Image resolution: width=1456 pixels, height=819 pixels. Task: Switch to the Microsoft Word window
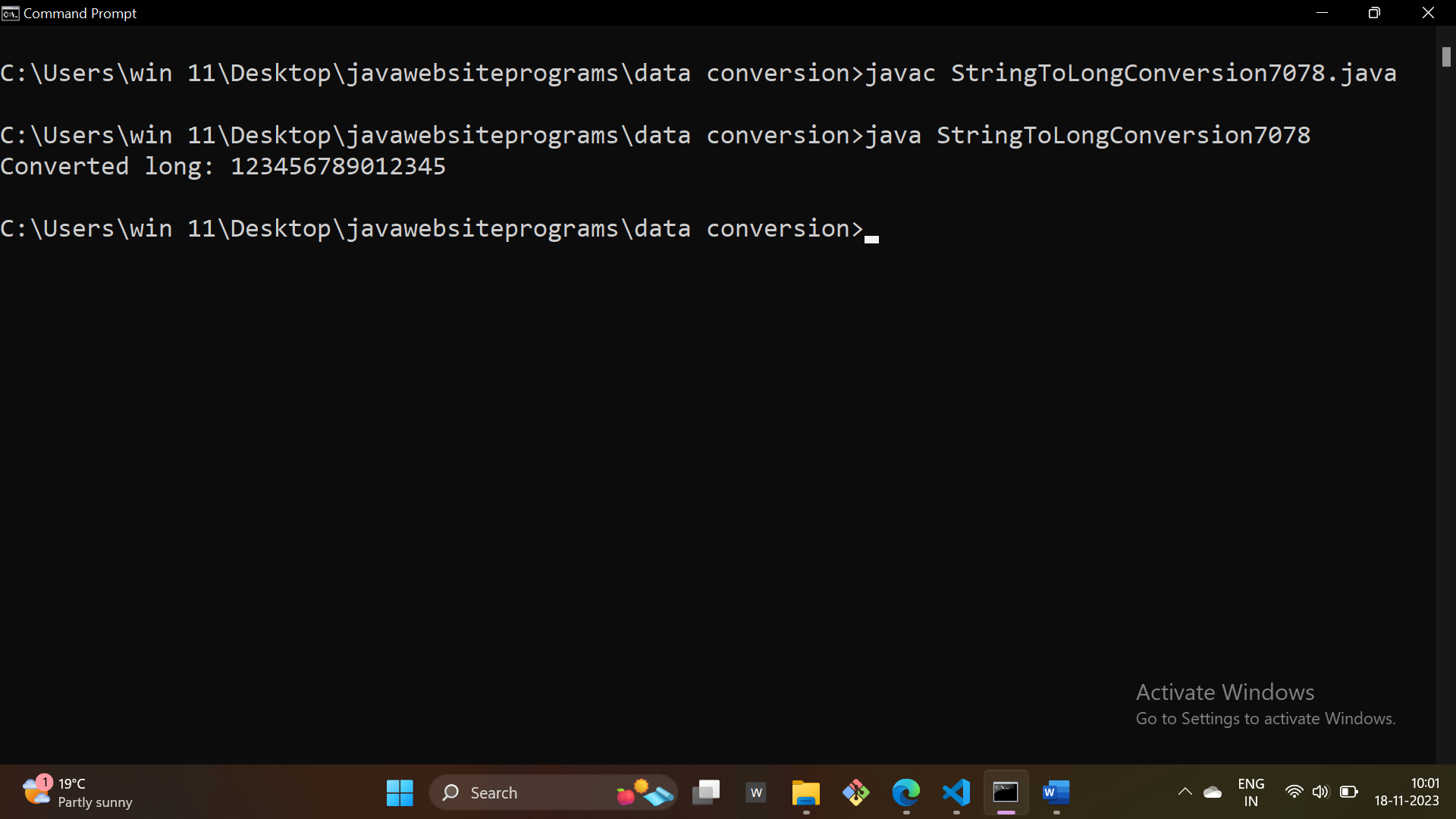1056,792
